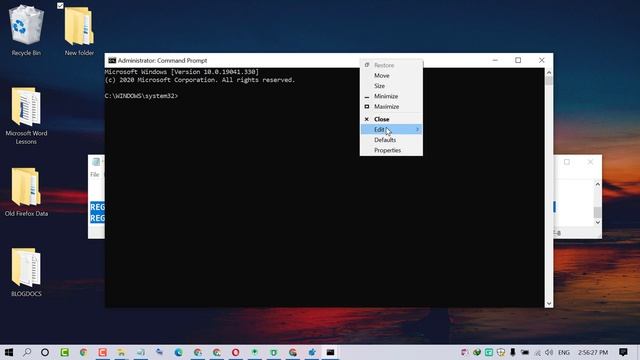Choose Maximize in the system menu
The width and height of the screenshot is (640, 360).
[391, 107]
